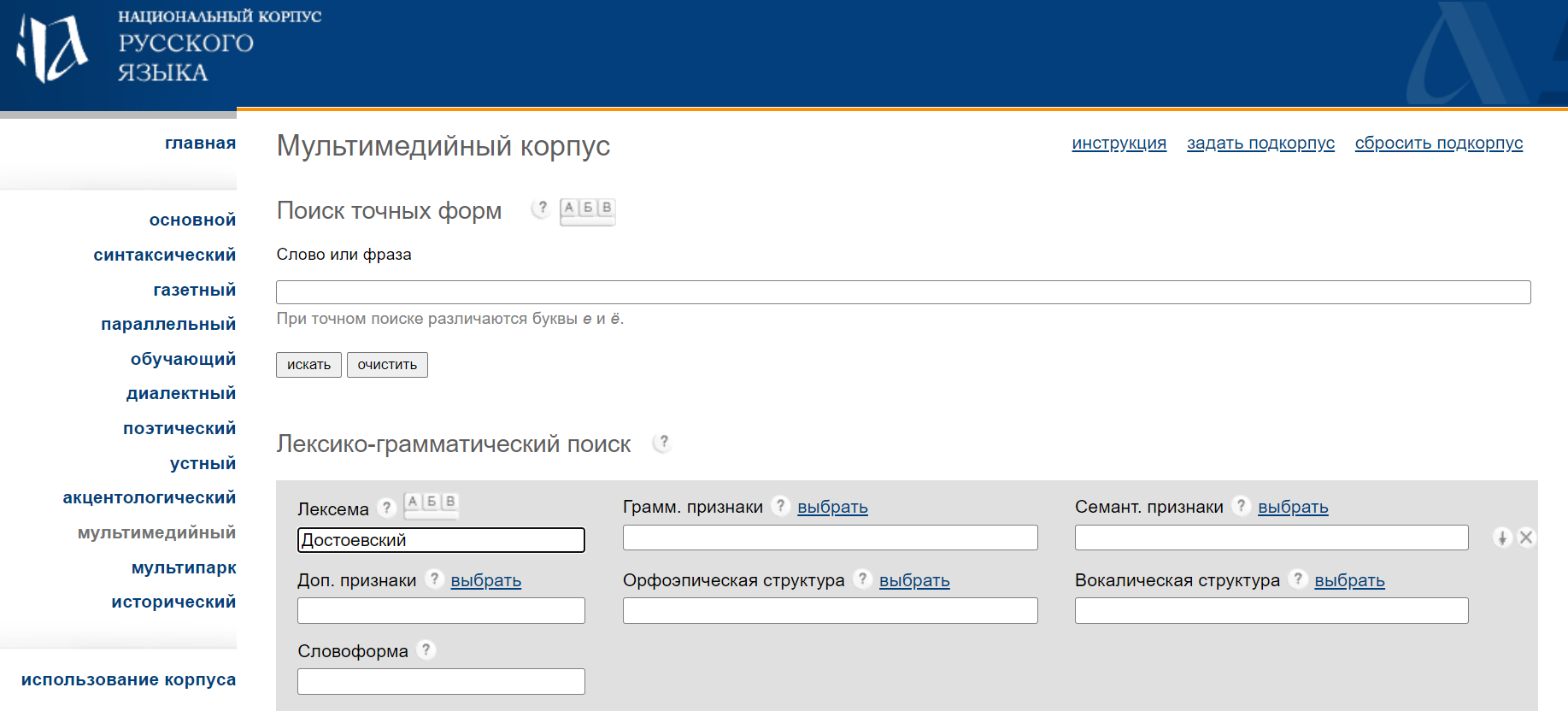
Task: Focus the Грамм. признаки input field
Action: click(831, 538)
